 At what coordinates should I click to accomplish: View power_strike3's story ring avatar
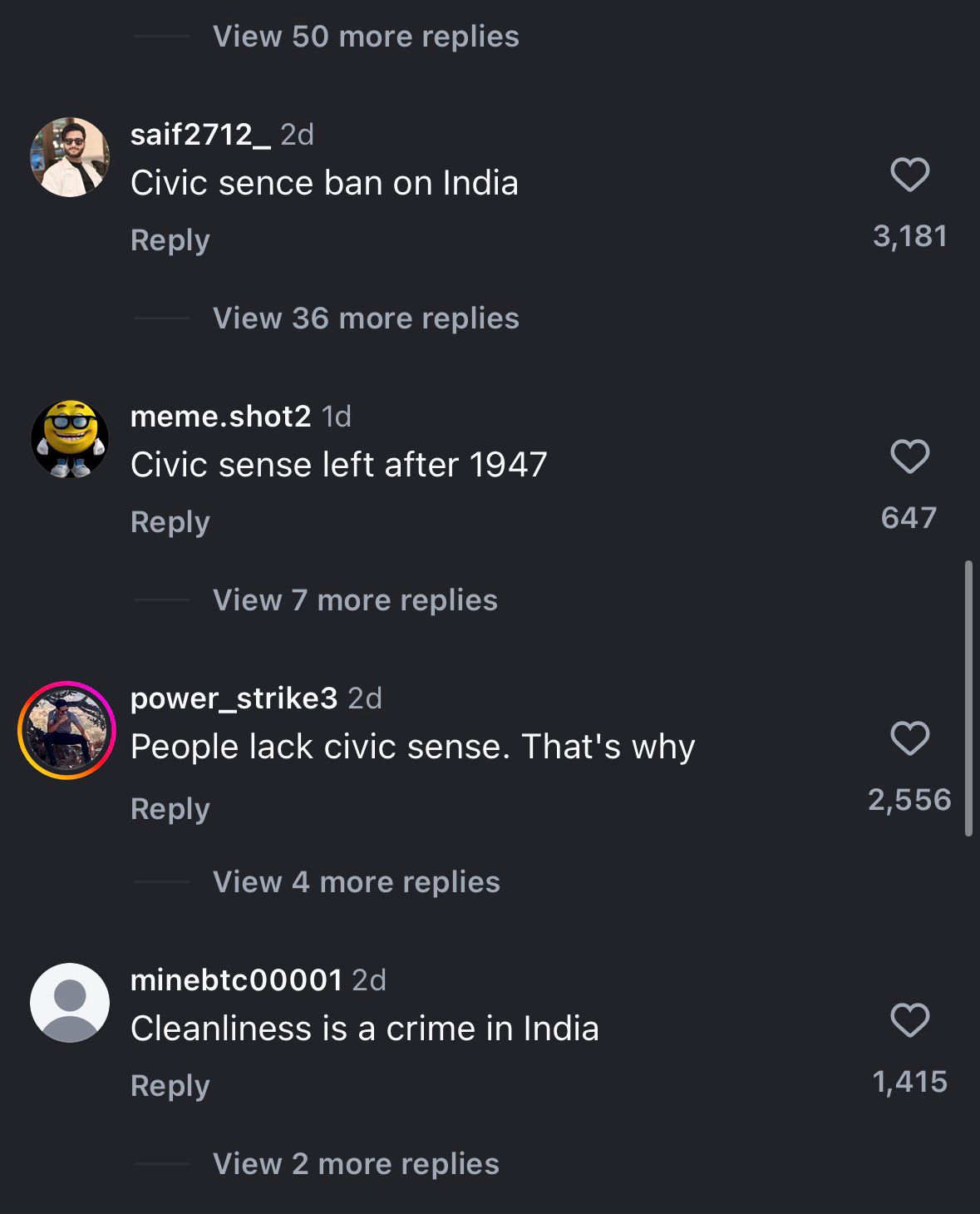66,730
